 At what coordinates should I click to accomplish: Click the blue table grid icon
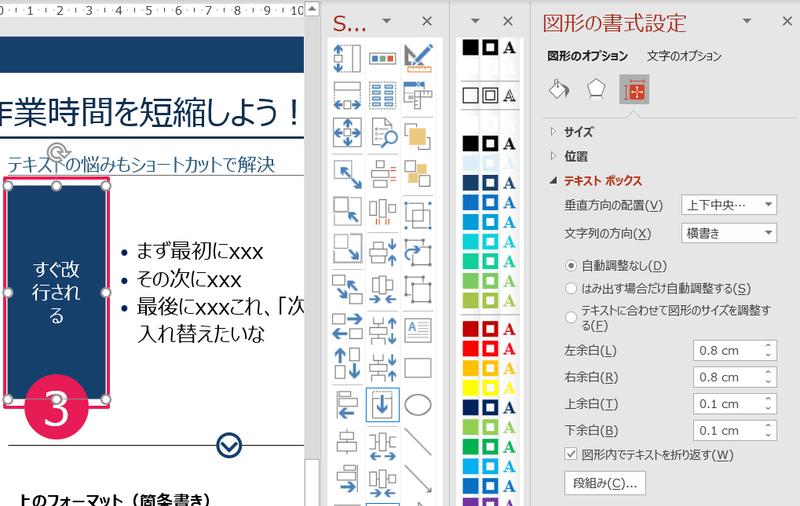pyautogui.click(x=382, y=95)
